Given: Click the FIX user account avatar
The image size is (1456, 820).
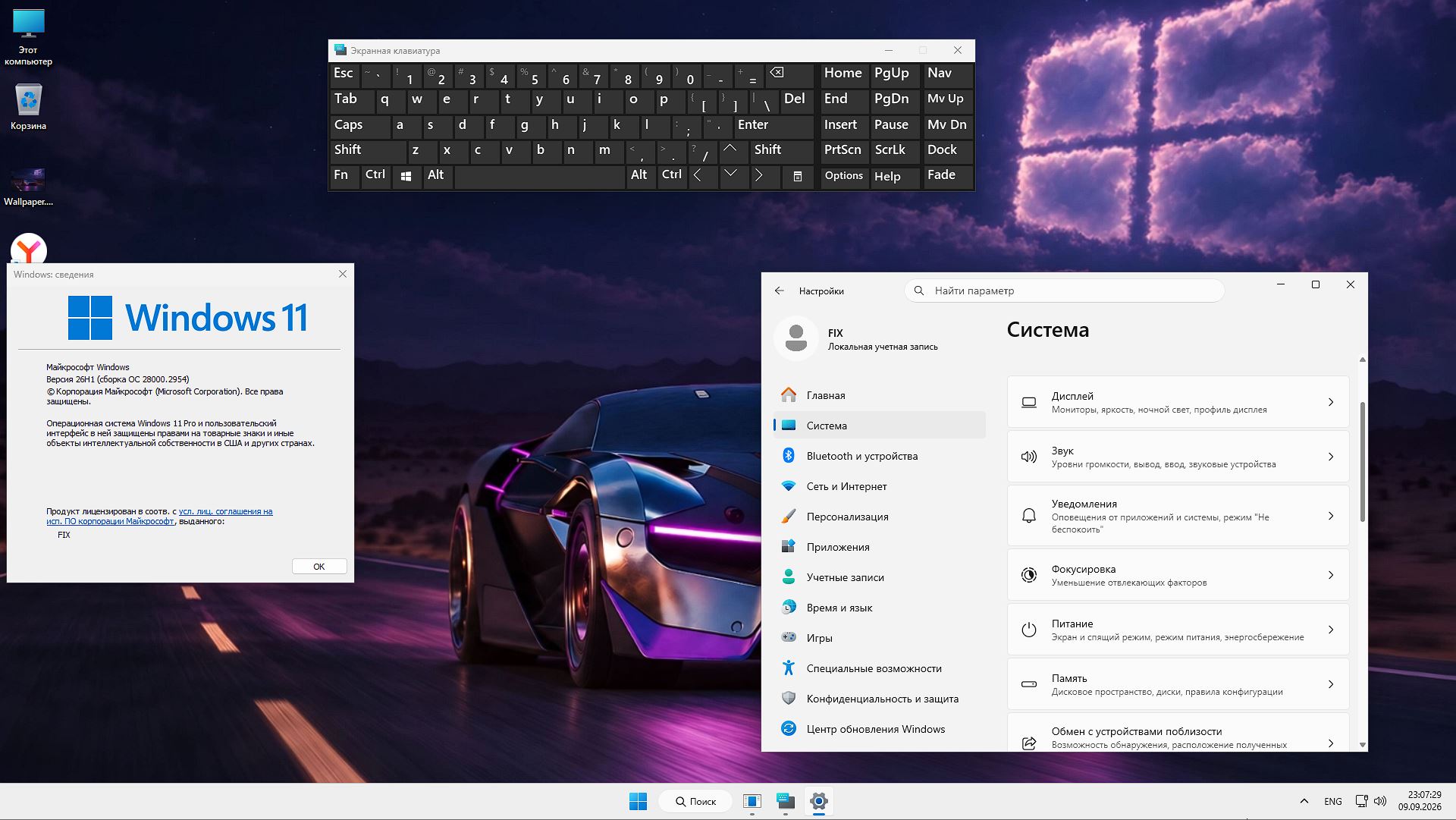Looking at the screenshot, I should pyautogui.click(x=796, y=338).
